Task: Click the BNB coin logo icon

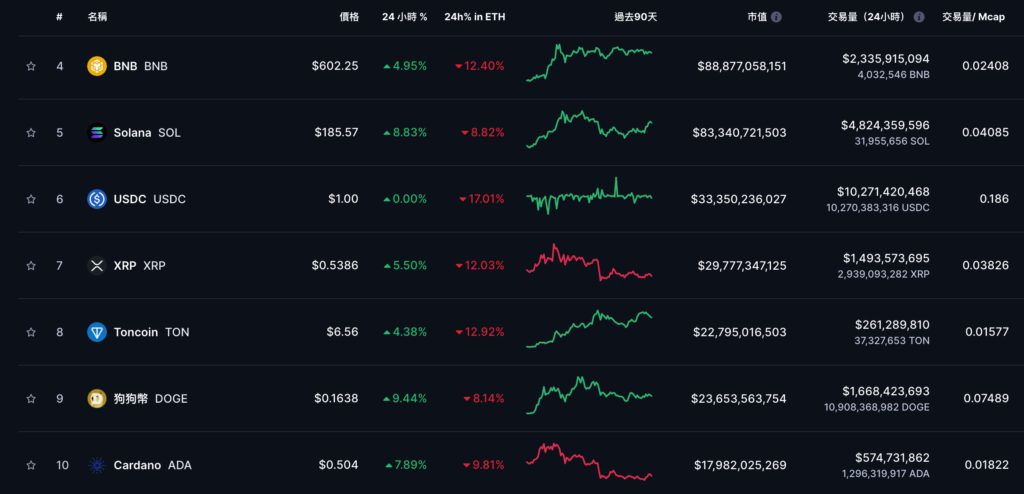Action: coord(97,66)
